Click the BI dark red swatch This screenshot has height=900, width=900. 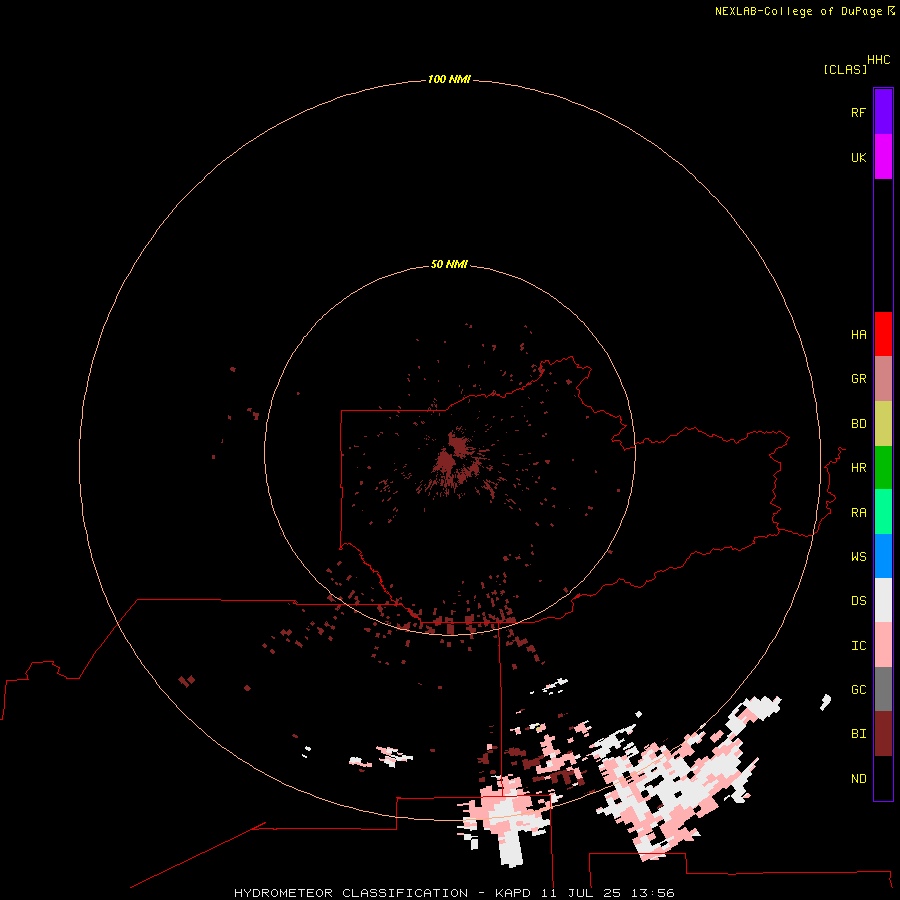883,734
